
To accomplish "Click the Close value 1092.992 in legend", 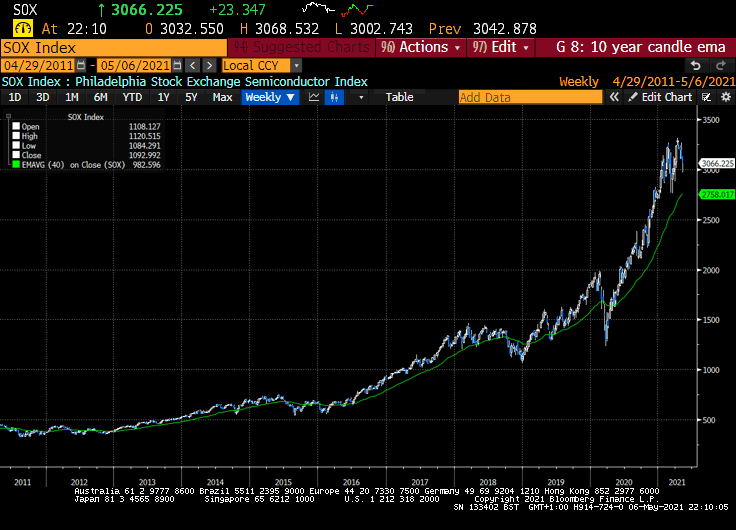I will tap(145, 155).
